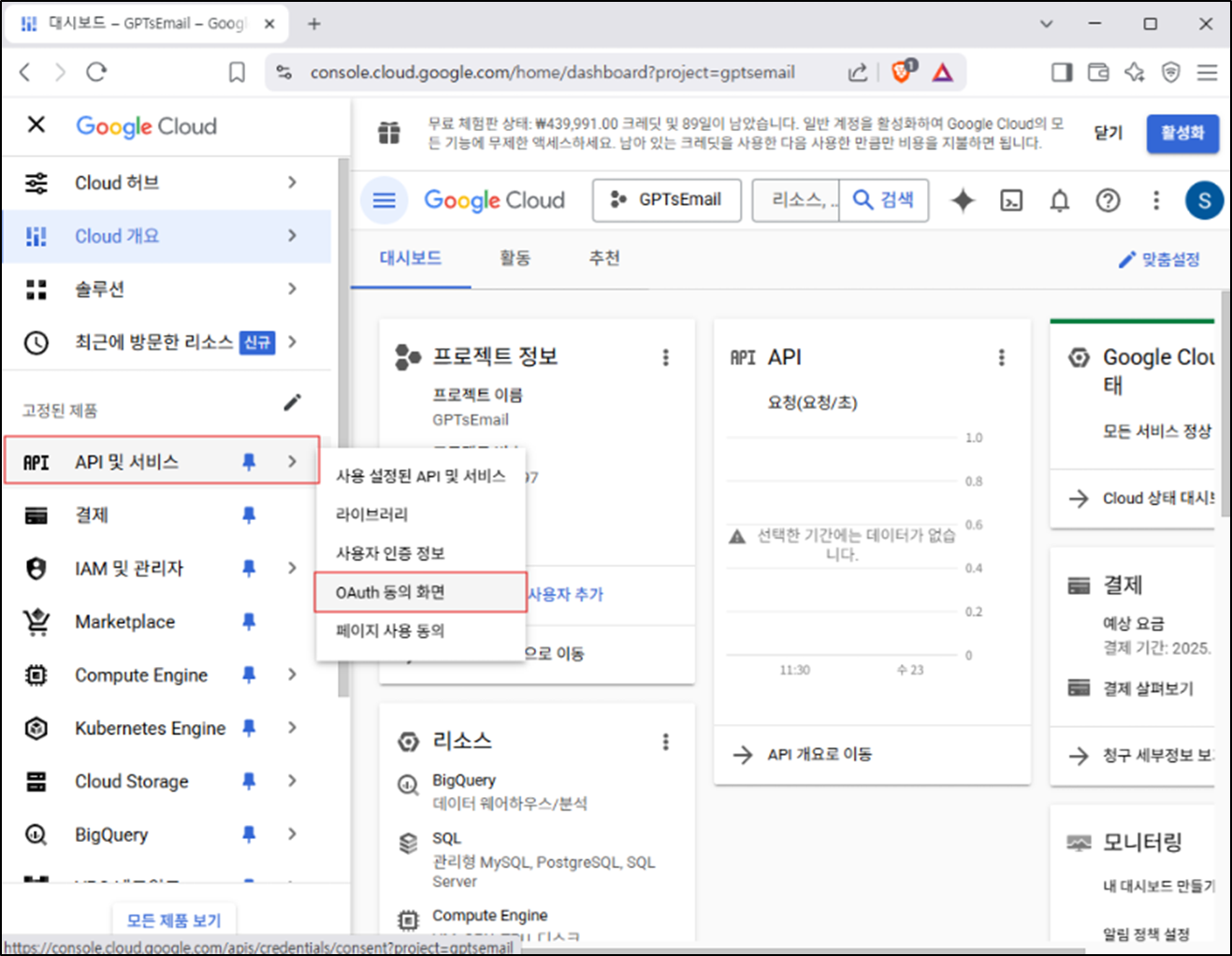Open the header three-dot settings menu
Image resolution: width=1232 pixels, height=956 pixels.
1156,200
